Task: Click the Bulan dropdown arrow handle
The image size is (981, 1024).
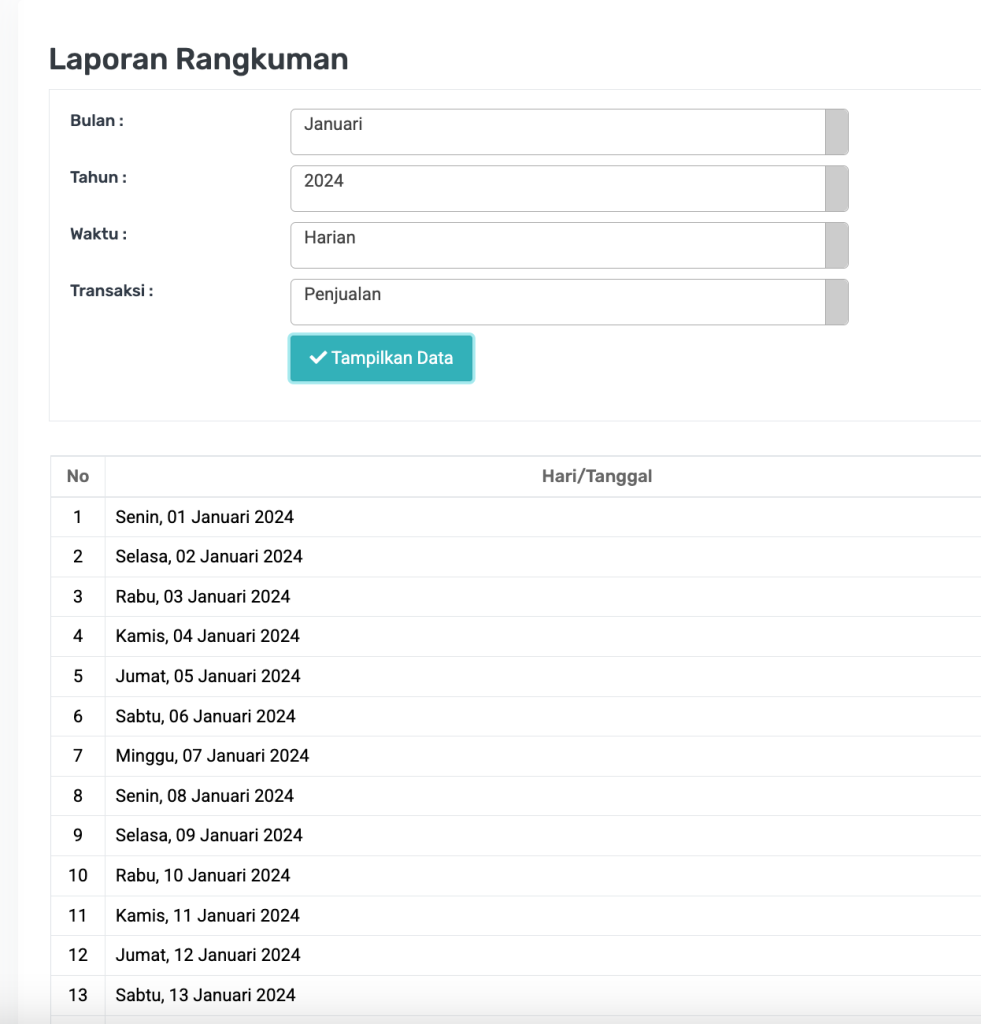Action: pos(836,132)
